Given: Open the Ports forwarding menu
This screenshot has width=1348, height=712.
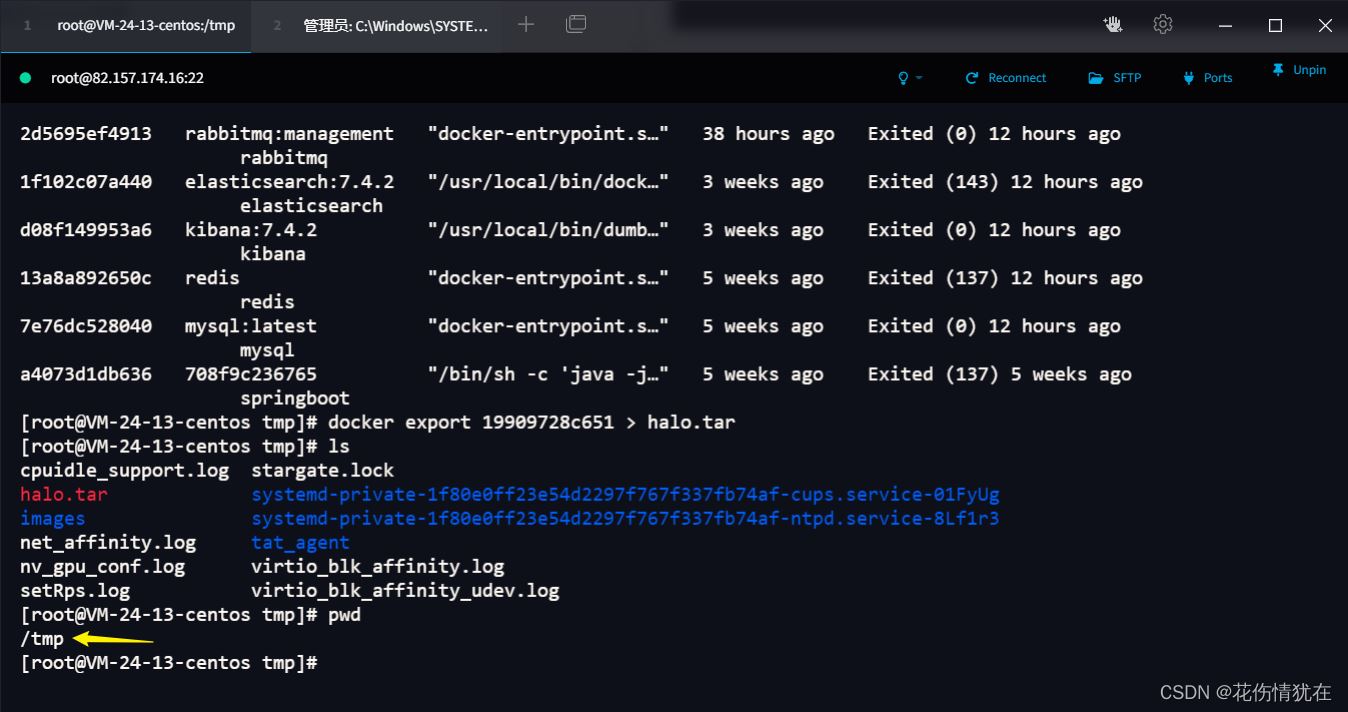Looking at the screenshot, I should click(x=1208, y=78).
